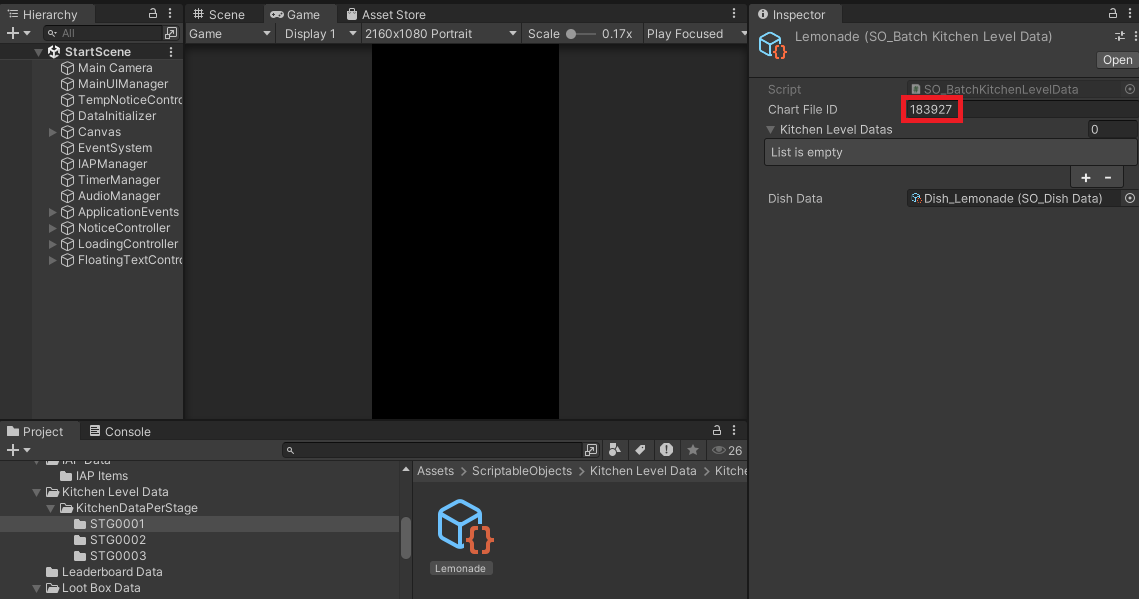Click the Project search field
The width and height of the screenshot is (1139, 599).
432,451
